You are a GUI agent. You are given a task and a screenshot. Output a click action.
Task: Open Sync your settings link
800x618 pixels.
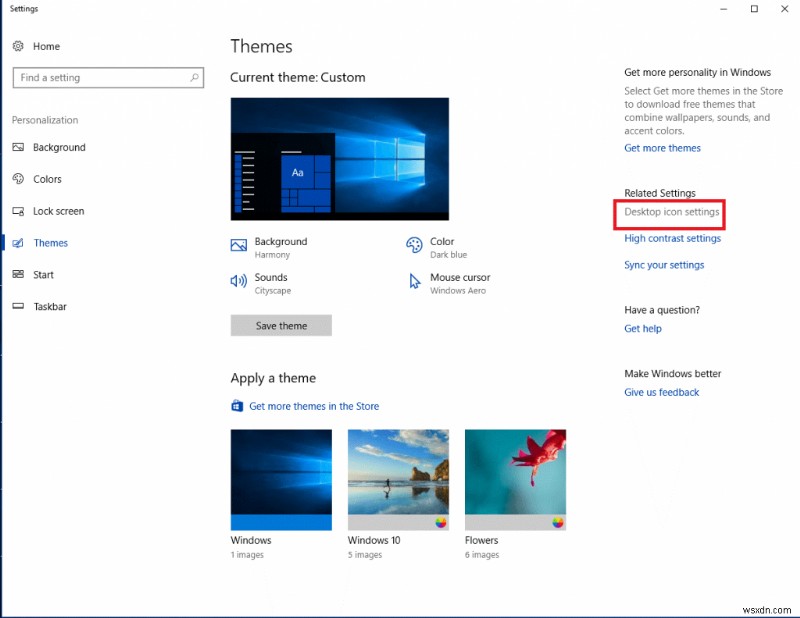(664, 265)
